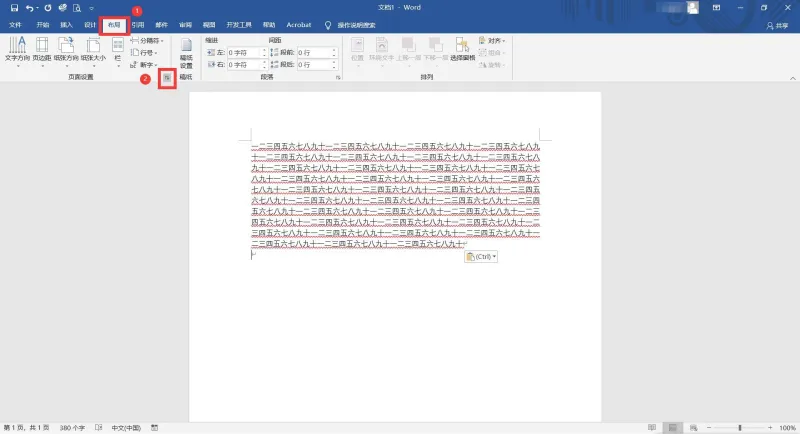The image size is (800, 434).
Task: Click the Undo arrow icon
Action: click(x=30, y=8)
